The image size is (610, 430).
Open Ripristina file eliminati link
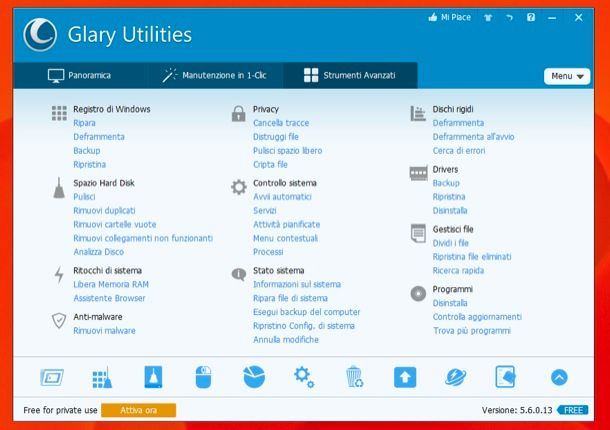[x=472, y=257]
